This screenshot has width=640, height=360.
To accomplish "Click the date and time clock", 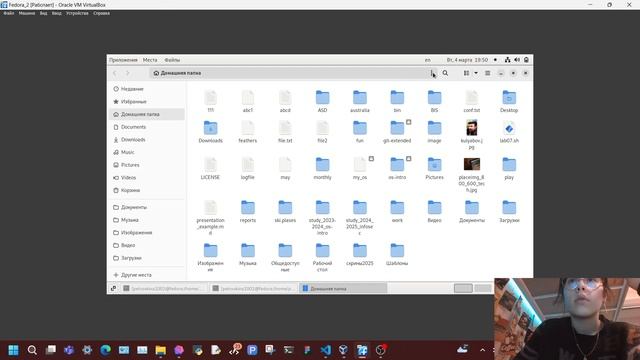I will [467, 60].
